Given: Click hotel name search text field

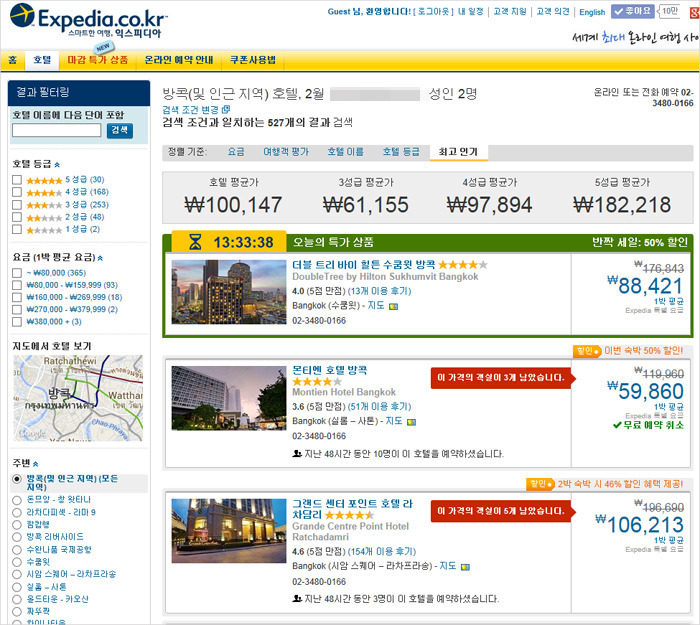Looking at the screenshot, I should tap(57, 130).
